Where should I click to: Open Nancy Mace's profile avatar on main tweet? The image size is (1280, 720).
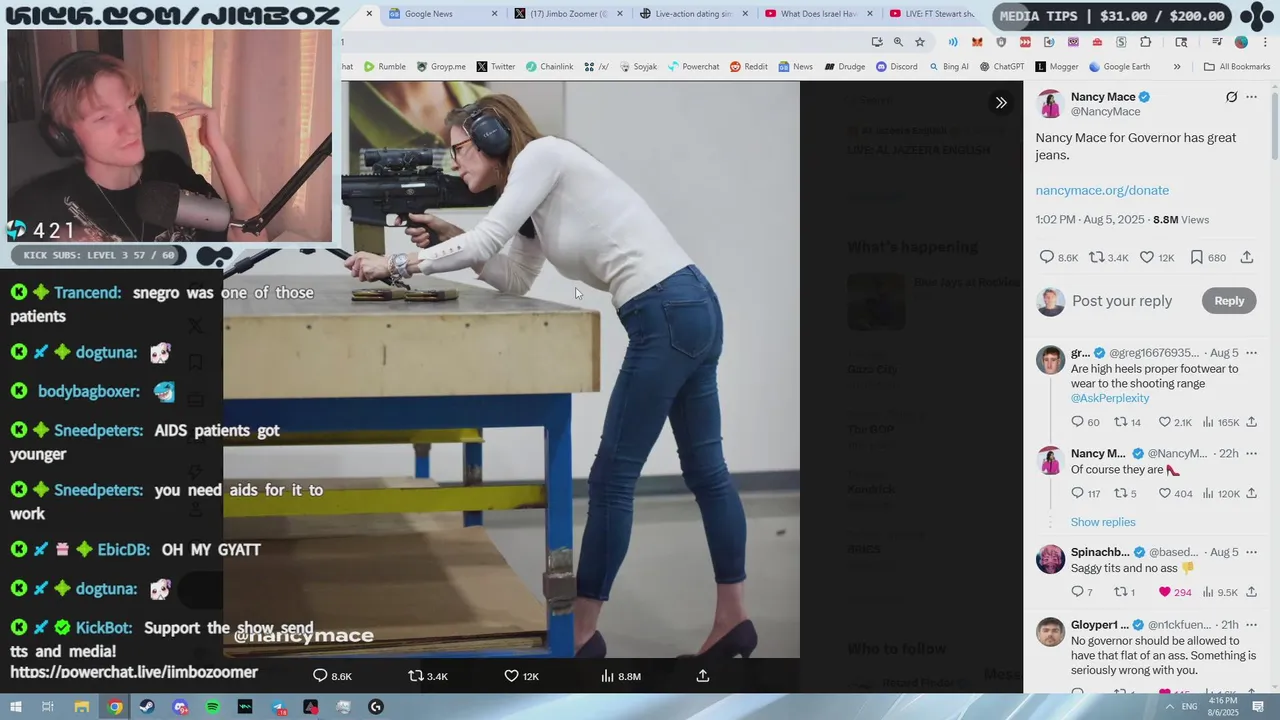[1050, 104]
